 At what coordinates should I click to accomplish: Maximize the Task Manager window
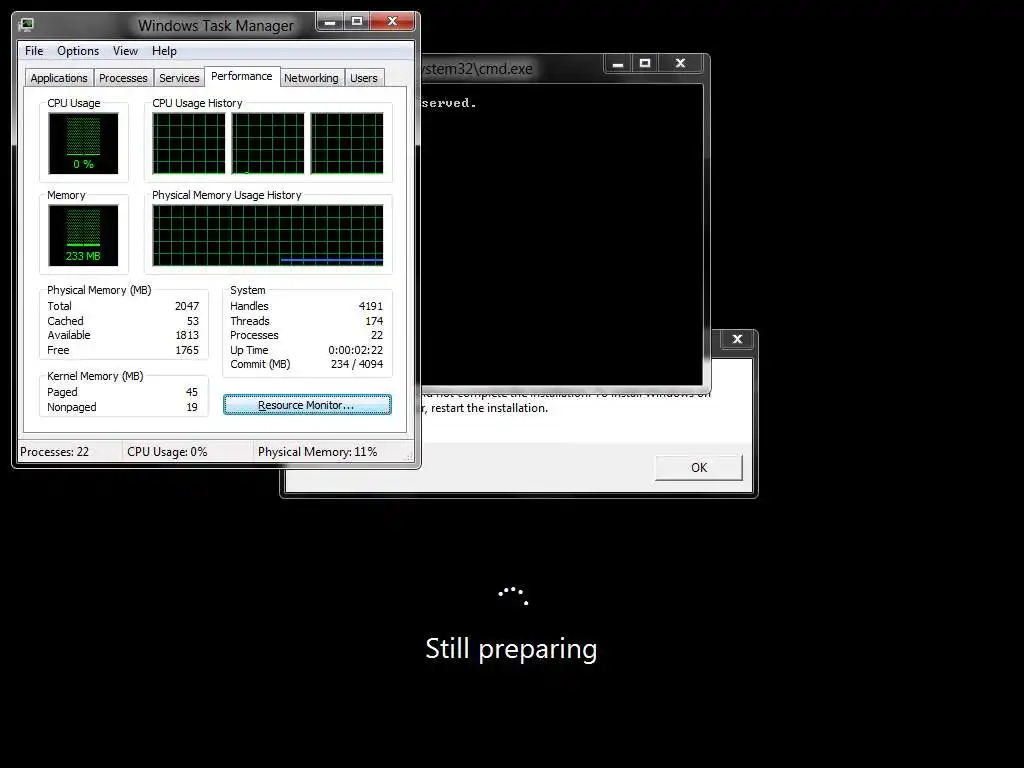[357, 22]
